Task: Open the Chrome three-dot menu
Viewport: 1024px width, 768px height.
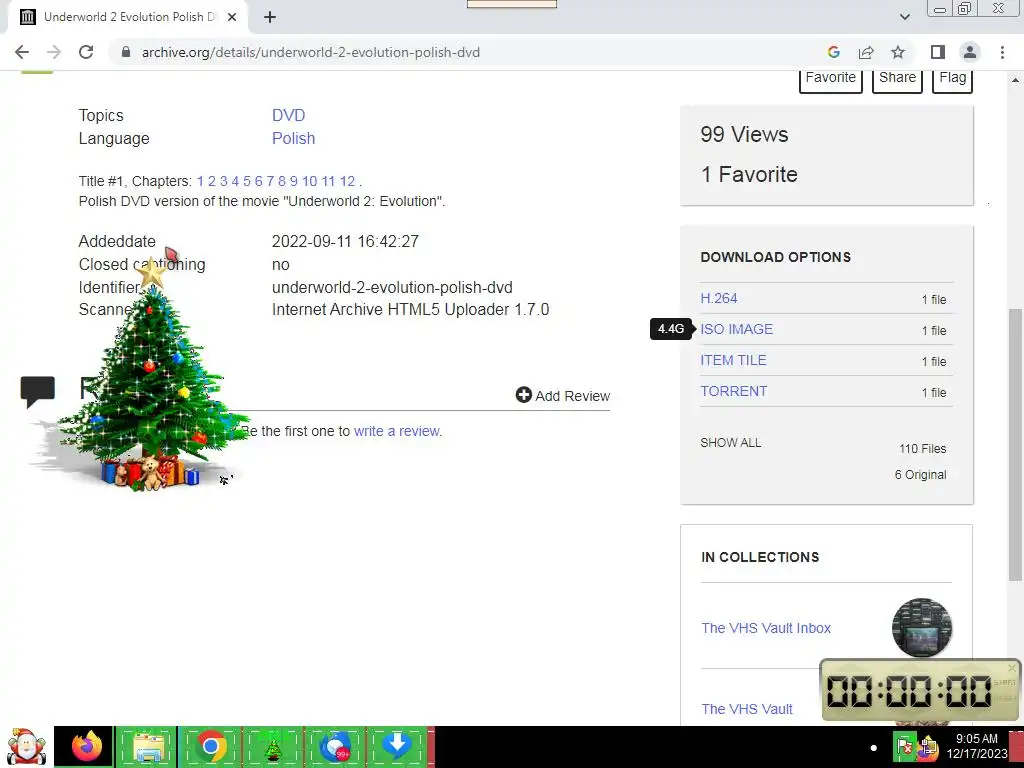Action: click(1002, 52)
